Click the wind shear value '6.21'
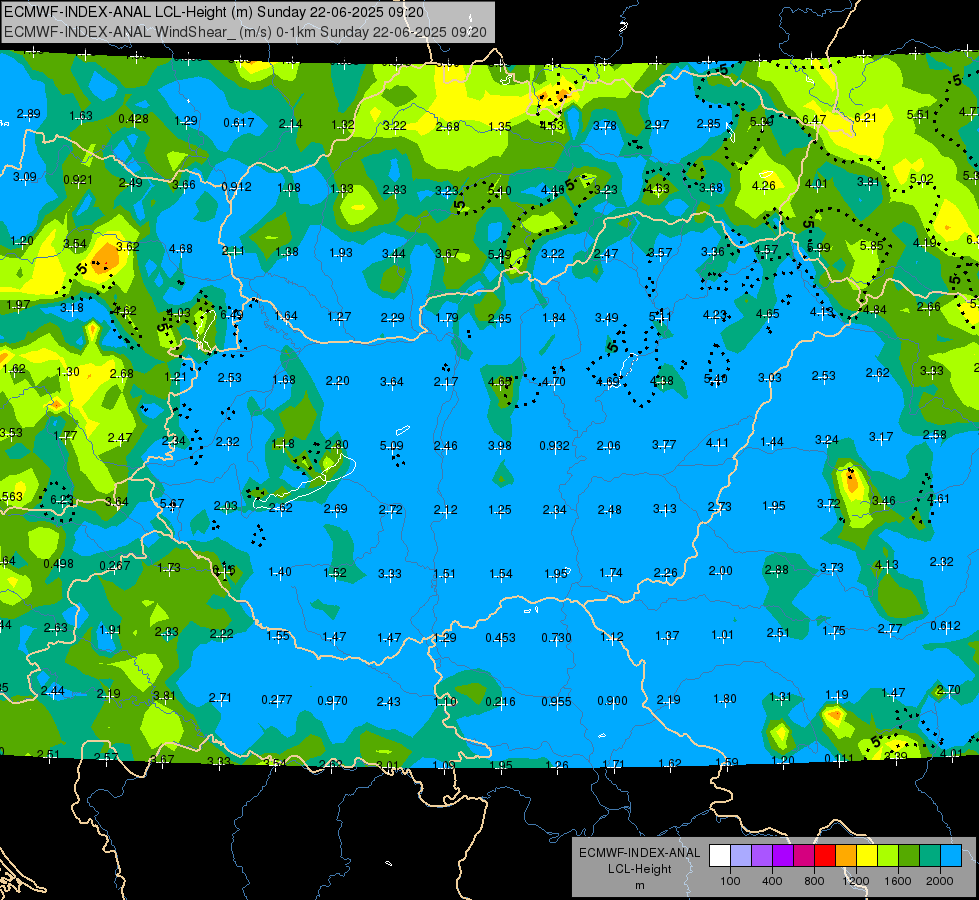Image resolution: width=979 pixels, height=900 pixels. (x=865, y=117)
